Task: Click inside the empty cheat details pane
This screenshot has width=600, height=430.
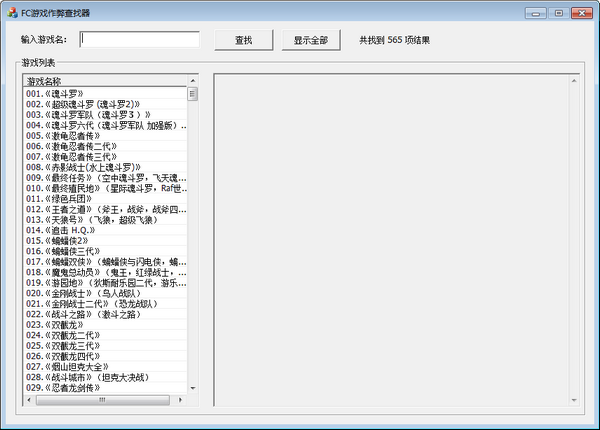Action: [x=391, y=240]
